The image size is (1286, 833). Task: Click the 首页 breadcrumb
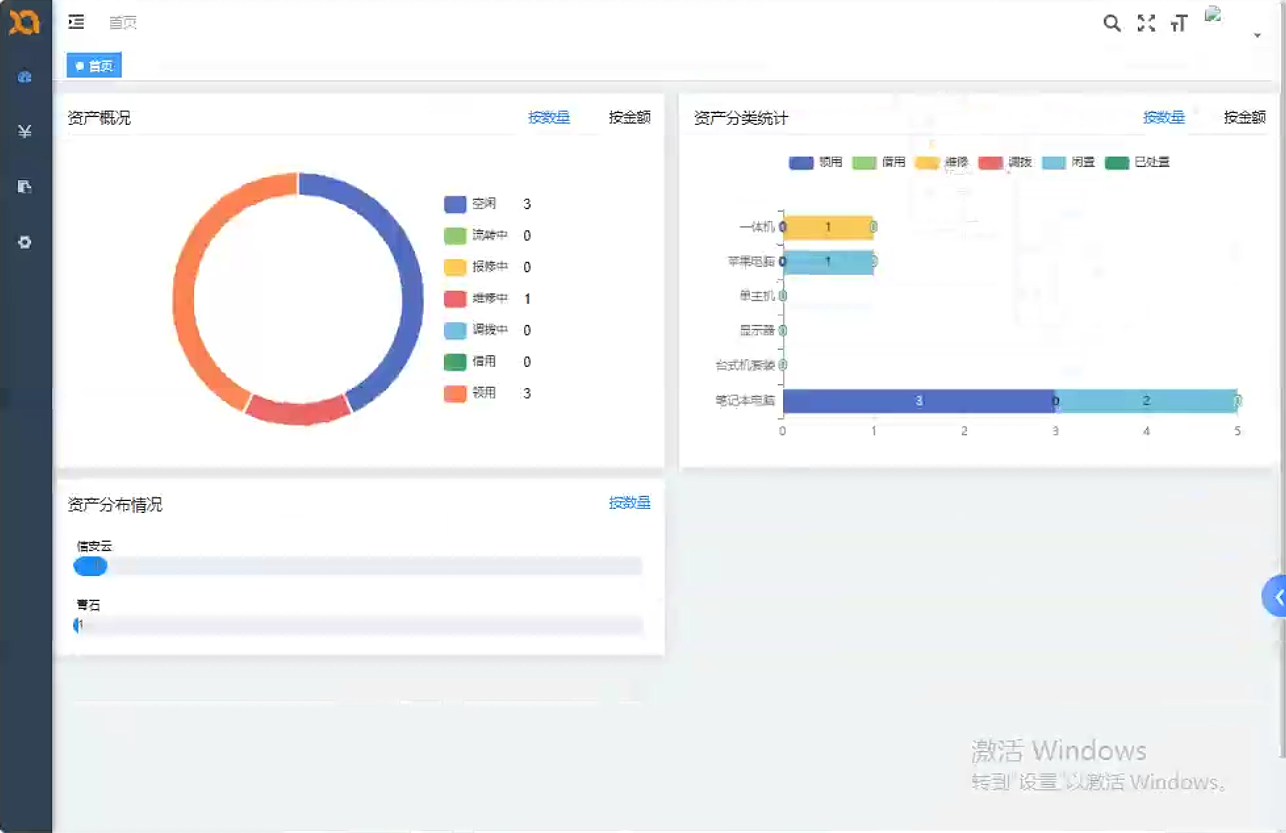coord(123,23)
